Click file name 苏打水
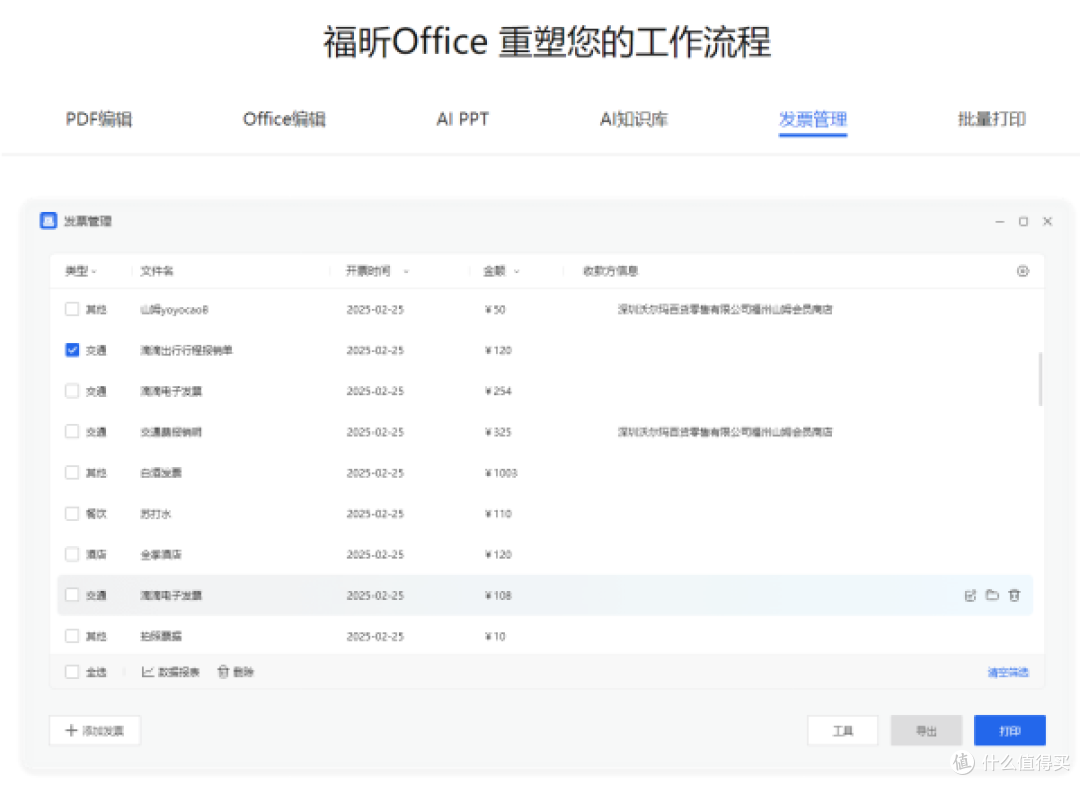The image size is (1080, 785). pyautogui.click(x=156, y=514)
